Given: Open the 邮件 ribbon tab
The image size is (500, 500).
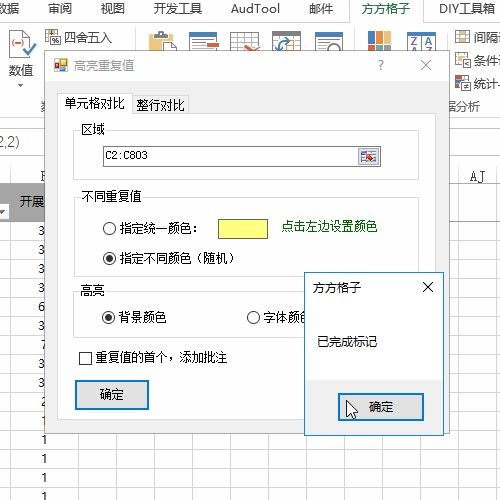Looking at the screenshot, I should 321,9.
